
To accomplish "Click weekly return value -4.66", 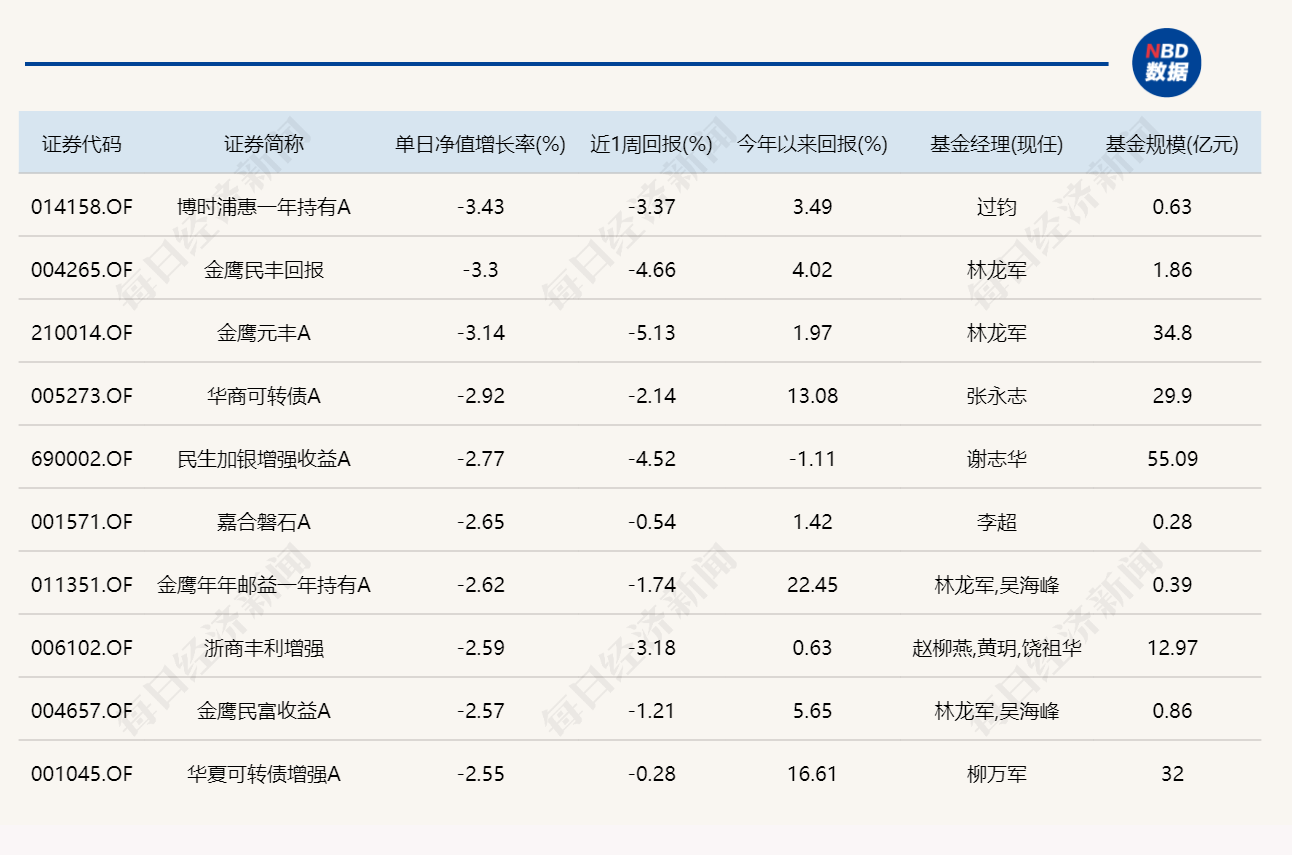I will (x=652, y=270).
